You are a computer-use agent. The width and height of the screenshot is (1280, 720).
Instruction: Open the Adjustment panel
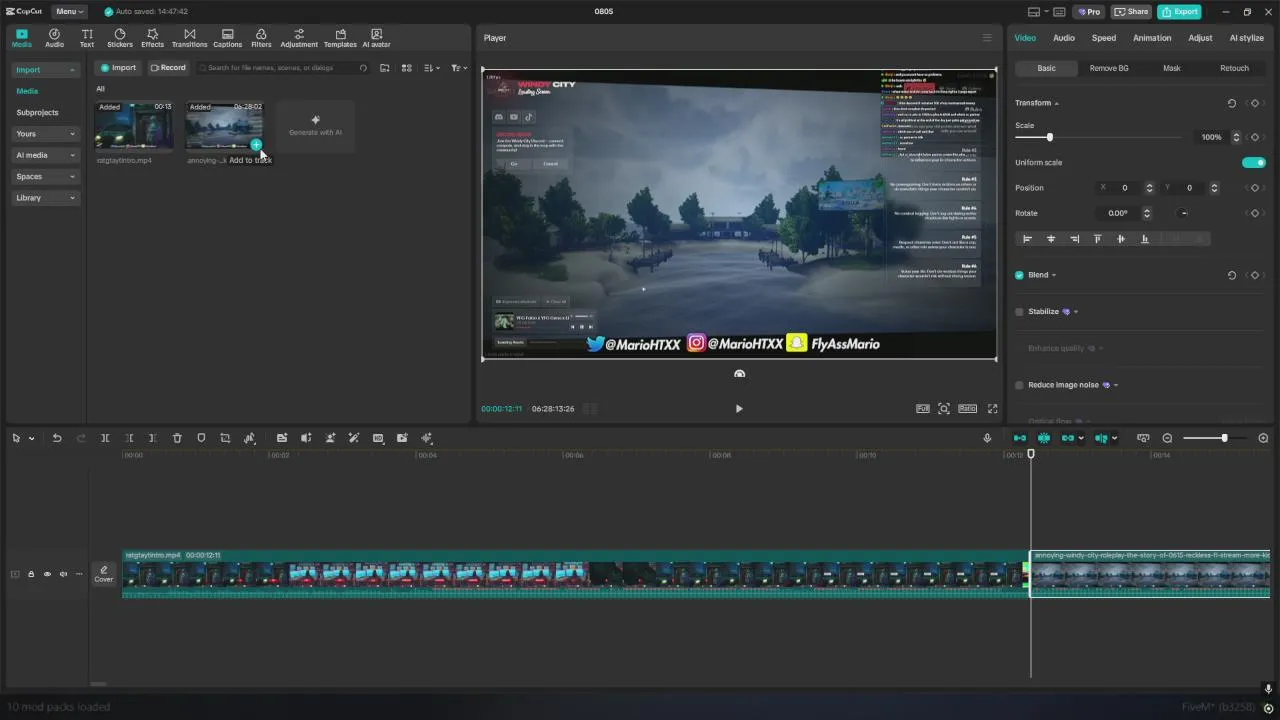click(x=299, y=38)
